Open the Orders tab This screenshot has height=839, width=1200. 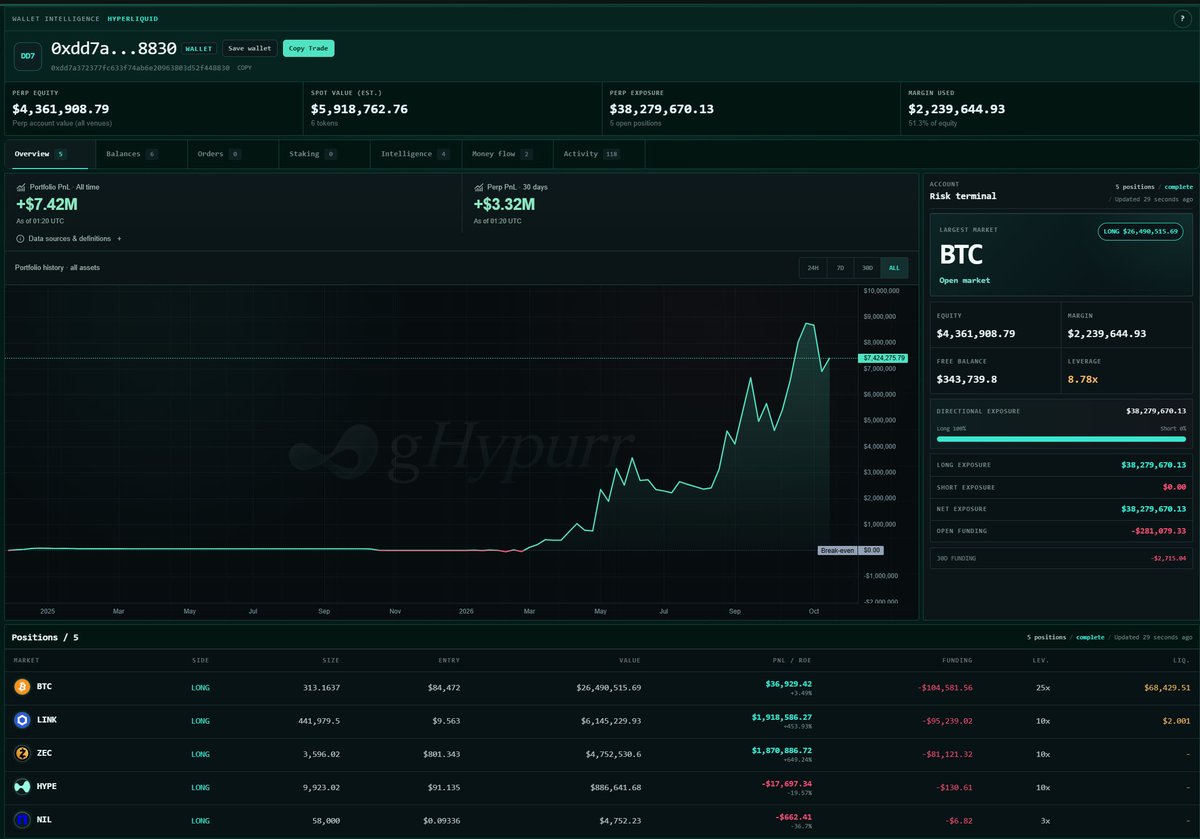click(233, 154)
